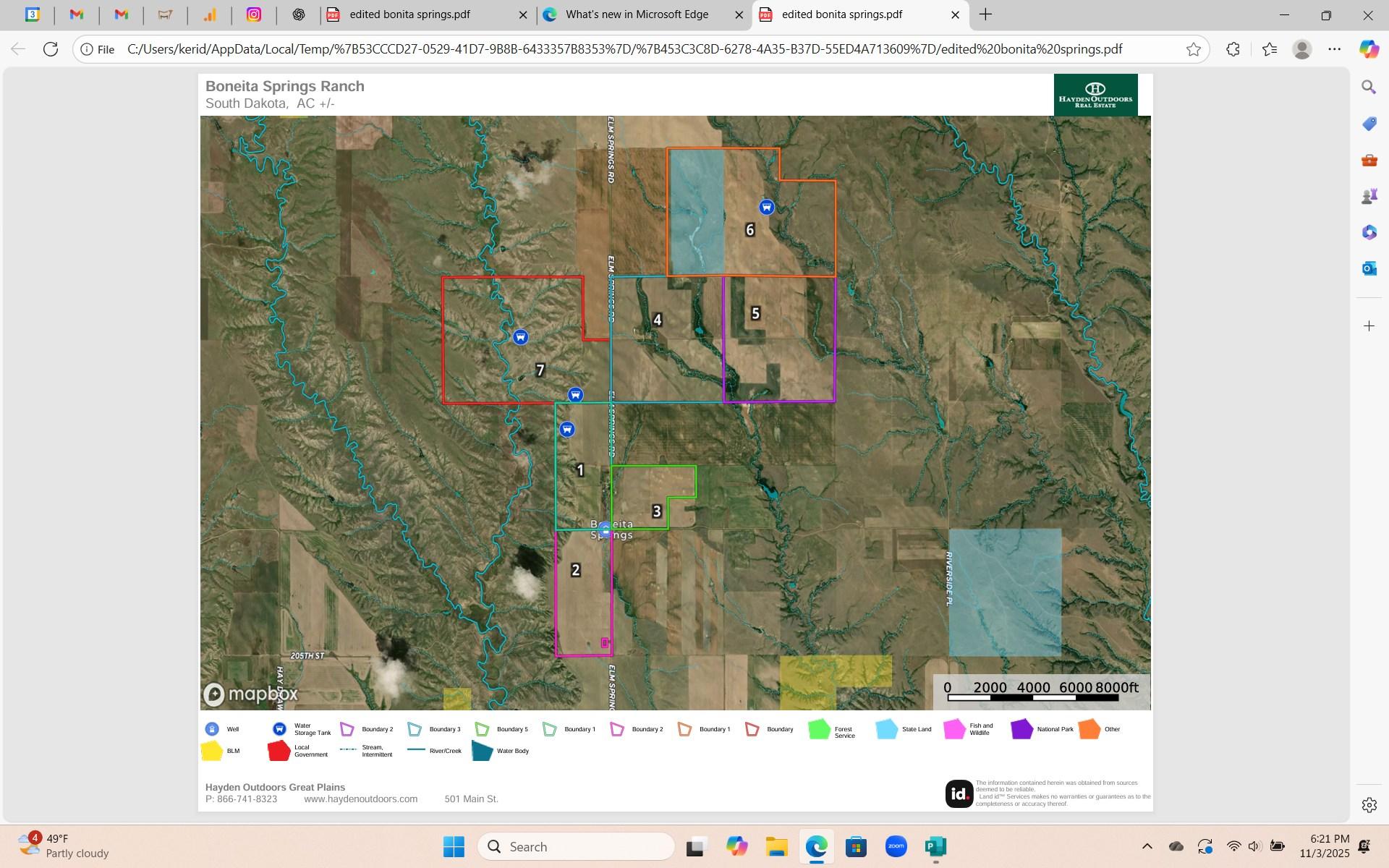The height and width of the screenshot is (868, 1389).
Task: Click the browser Refresh icon
Action: pyautogui.click(x=51, y=49)
